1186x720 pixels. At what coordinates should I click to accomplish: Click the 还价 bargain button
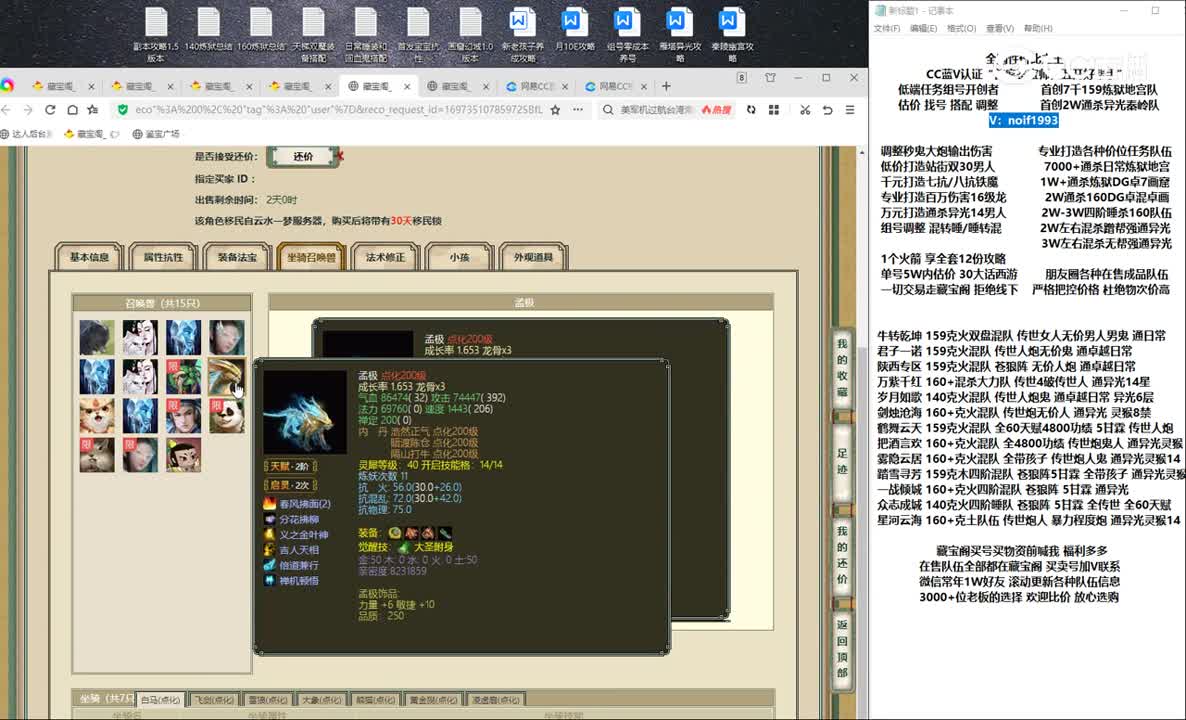click(x=303, y=157)
